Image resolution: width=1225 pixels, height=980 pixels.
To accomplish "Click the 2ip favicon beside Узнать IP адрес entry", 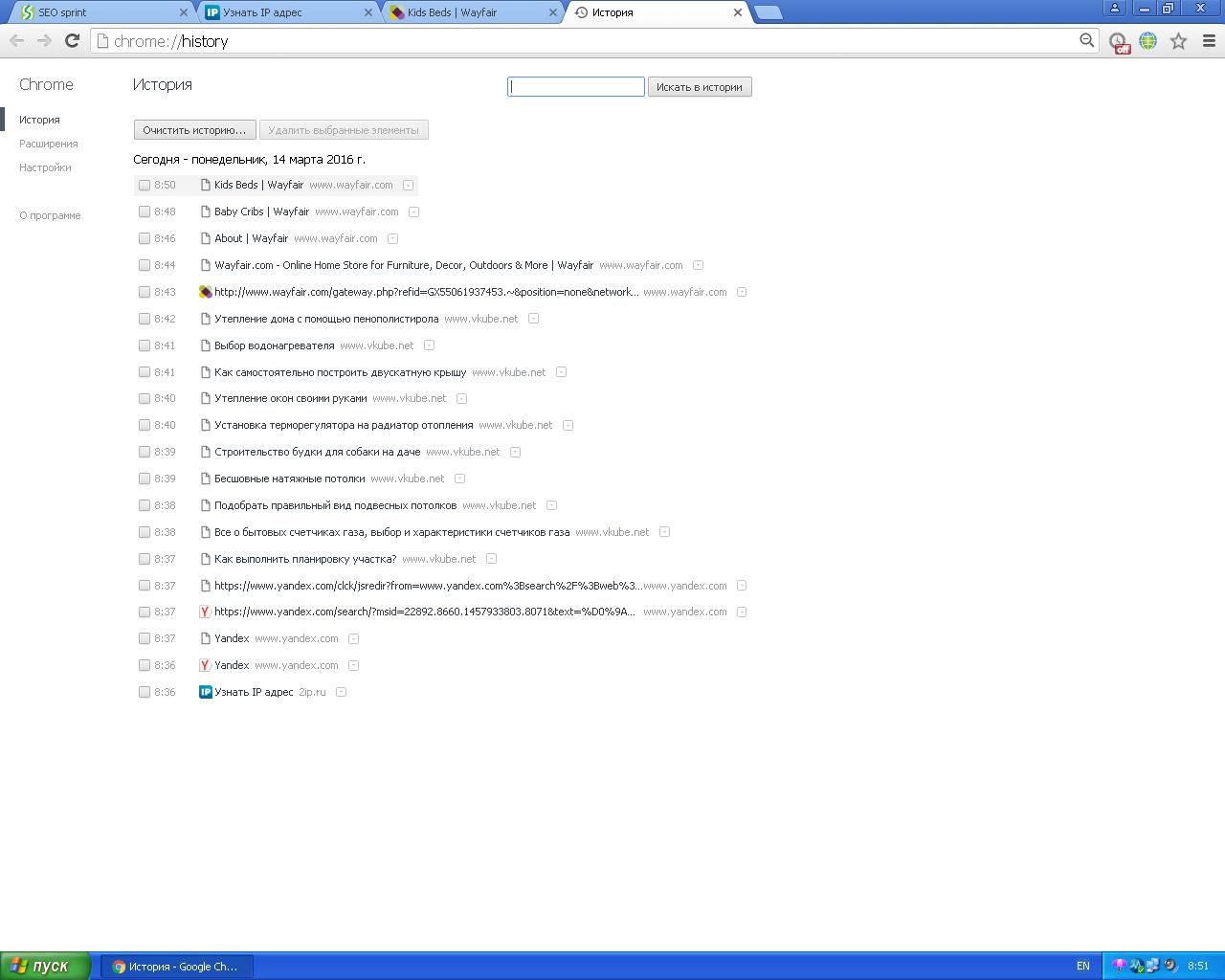I will [x=205, y=692].
